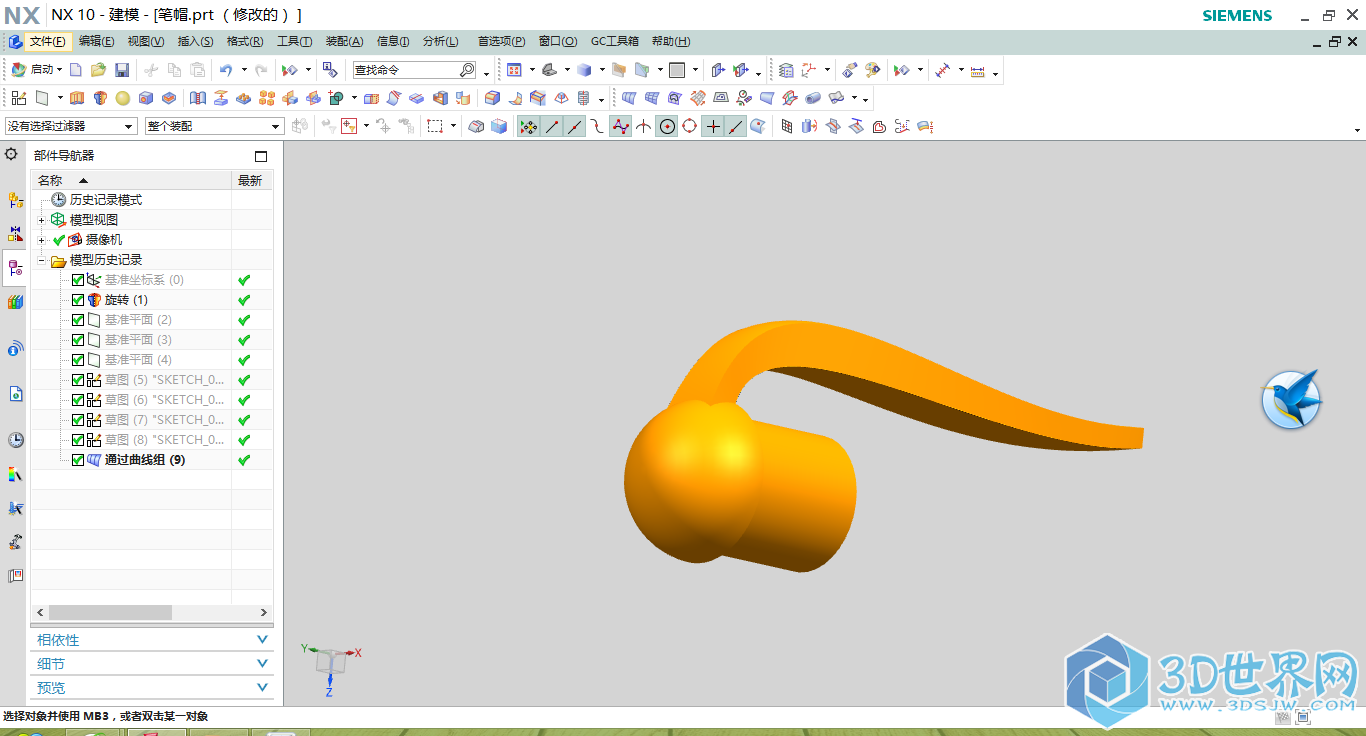Open the 装配(A) menu
The width and height of the screenshot is (1366, 736).
coord(344,41)
